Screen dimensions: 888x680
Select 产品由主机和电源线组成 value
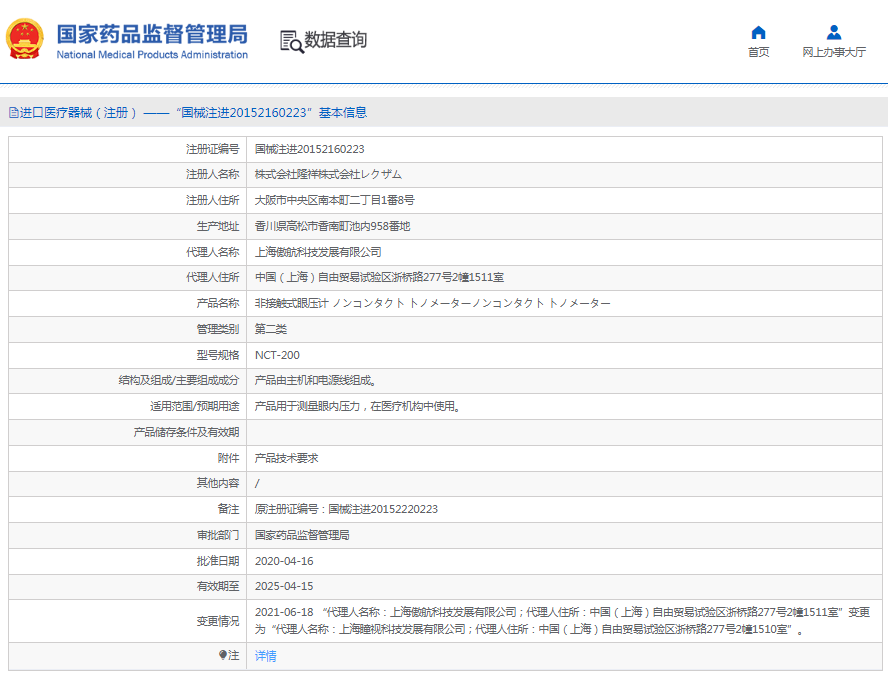click(315, 380)
